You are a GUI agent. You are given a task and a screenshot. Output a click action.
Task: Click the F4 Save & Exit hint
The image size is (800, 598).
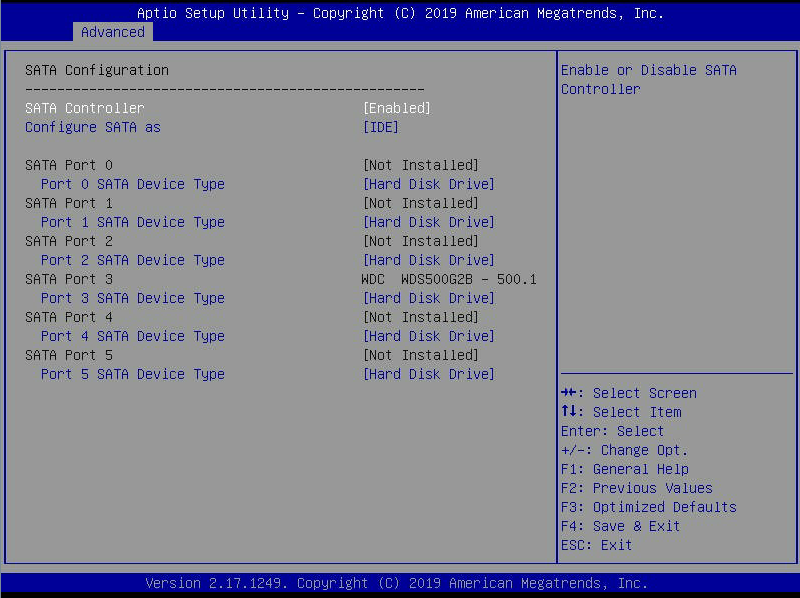coord(620,526)
